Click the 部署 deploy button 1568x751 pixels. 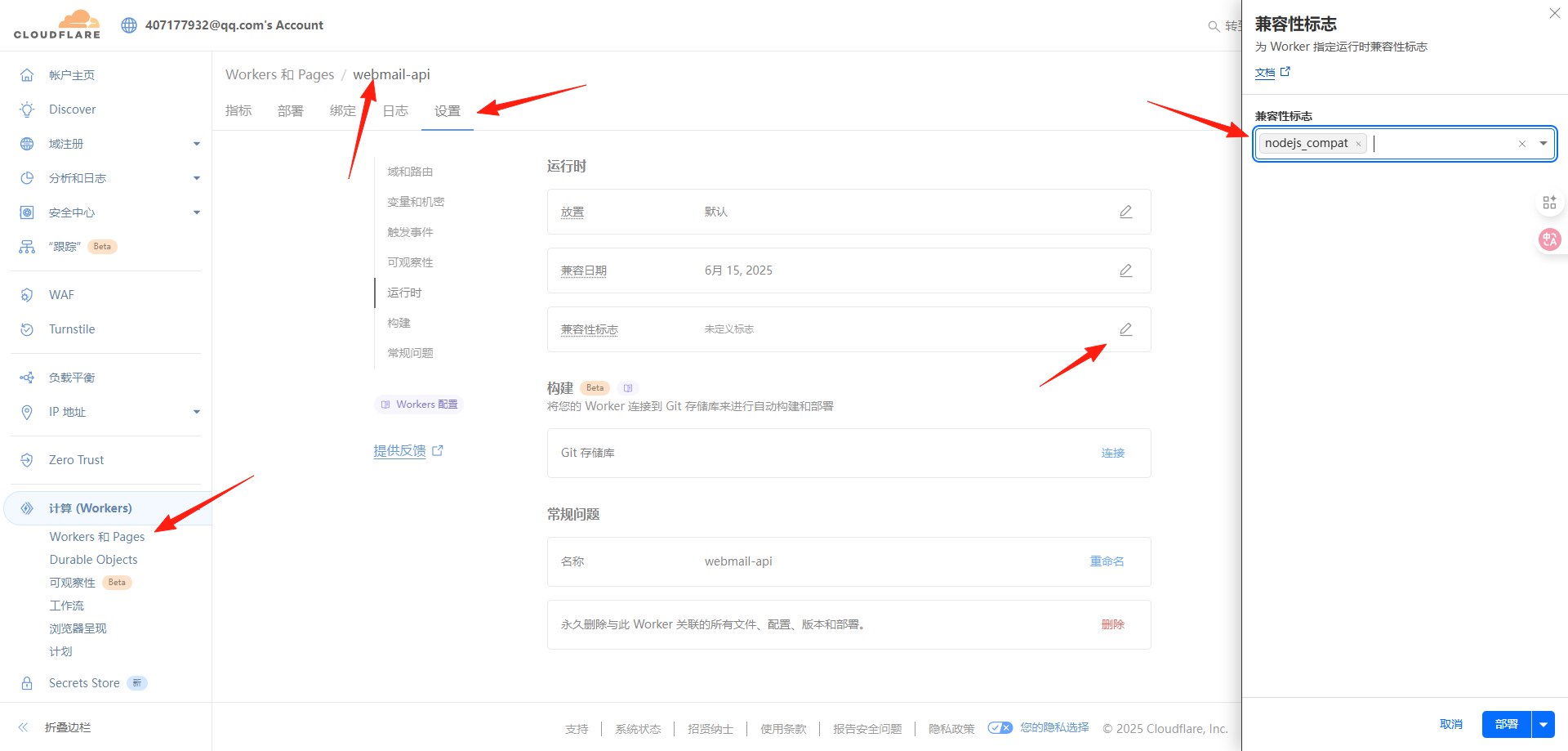point(1506,724)
